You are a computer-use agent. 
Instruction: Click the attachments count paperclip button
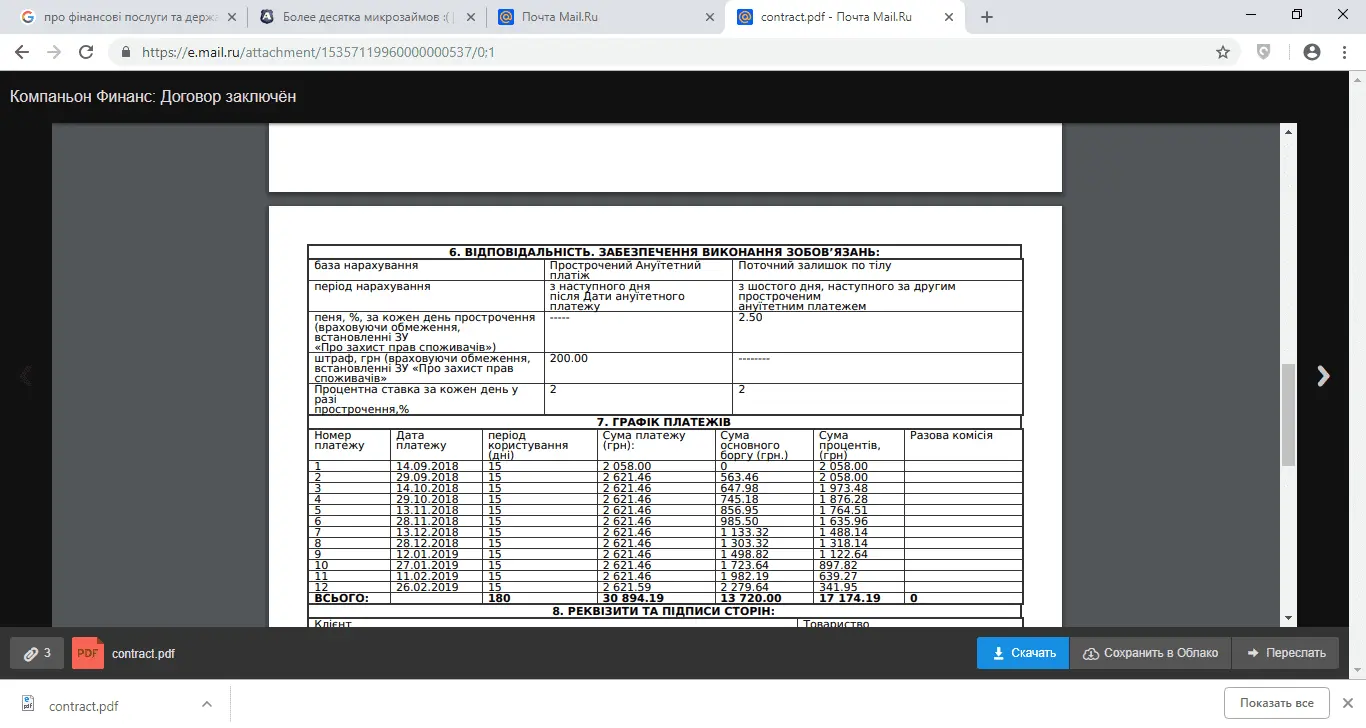pos(36,653)
